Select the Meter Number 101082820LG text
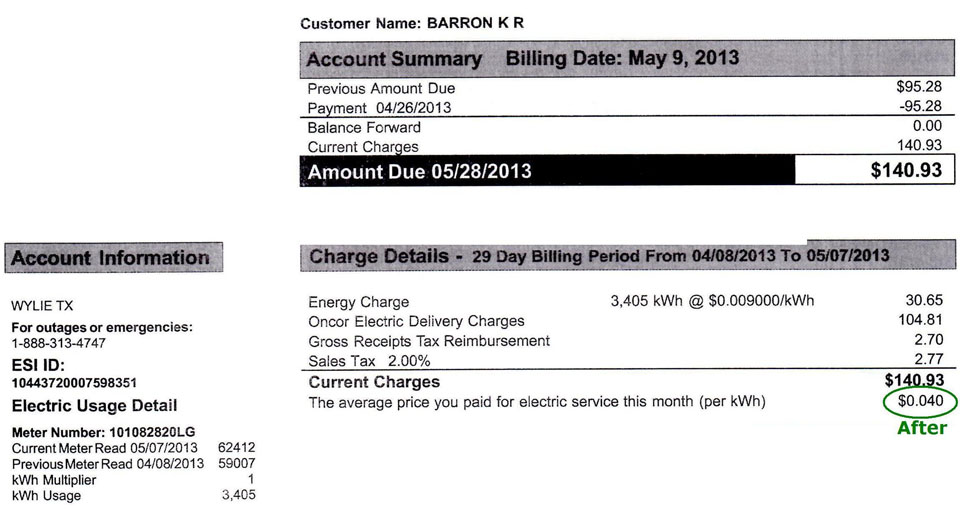 point(103,432)
